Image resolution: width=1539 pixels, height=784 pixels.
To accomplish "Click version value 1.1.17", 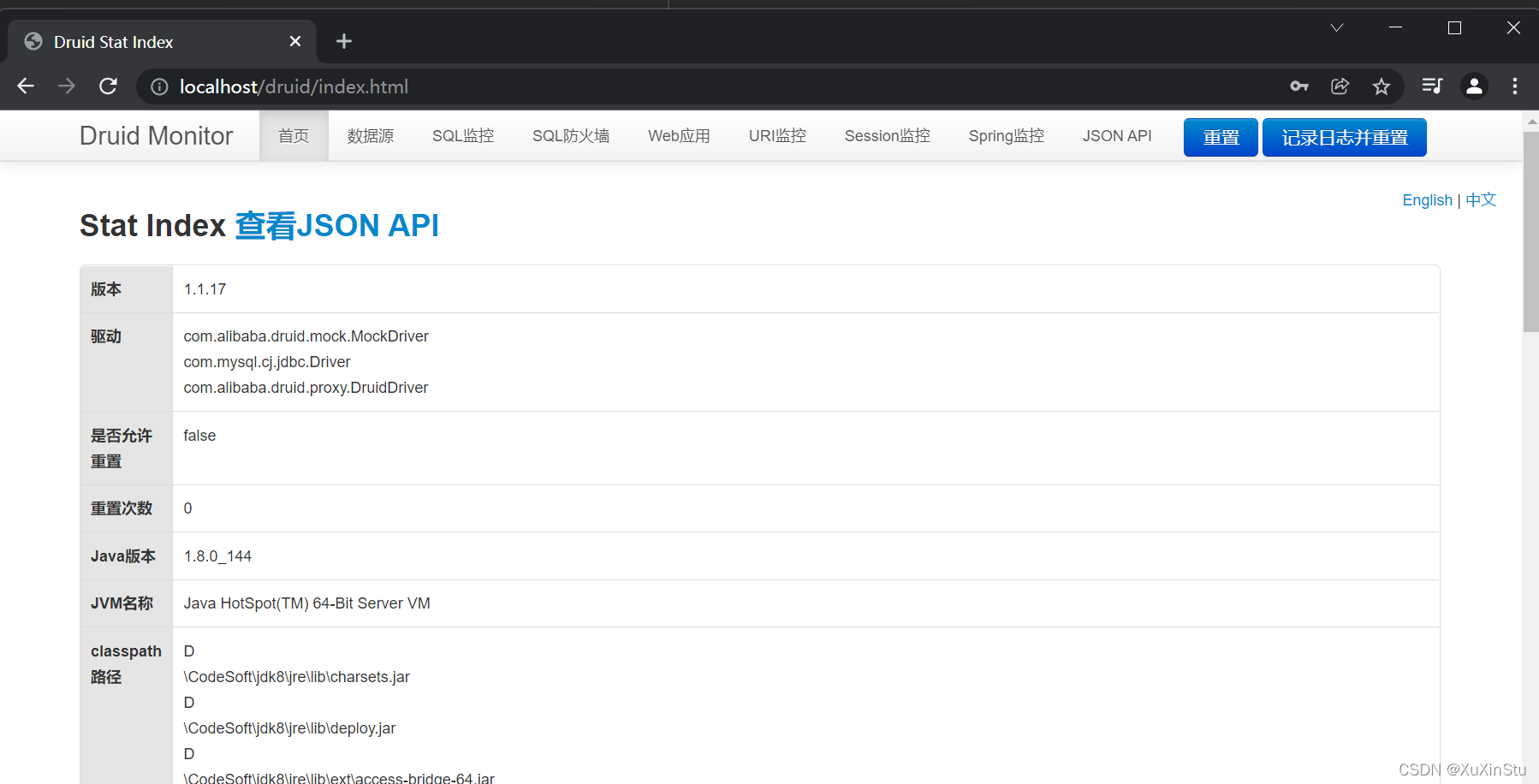I will pyautogui.click(x=205, y=289).
